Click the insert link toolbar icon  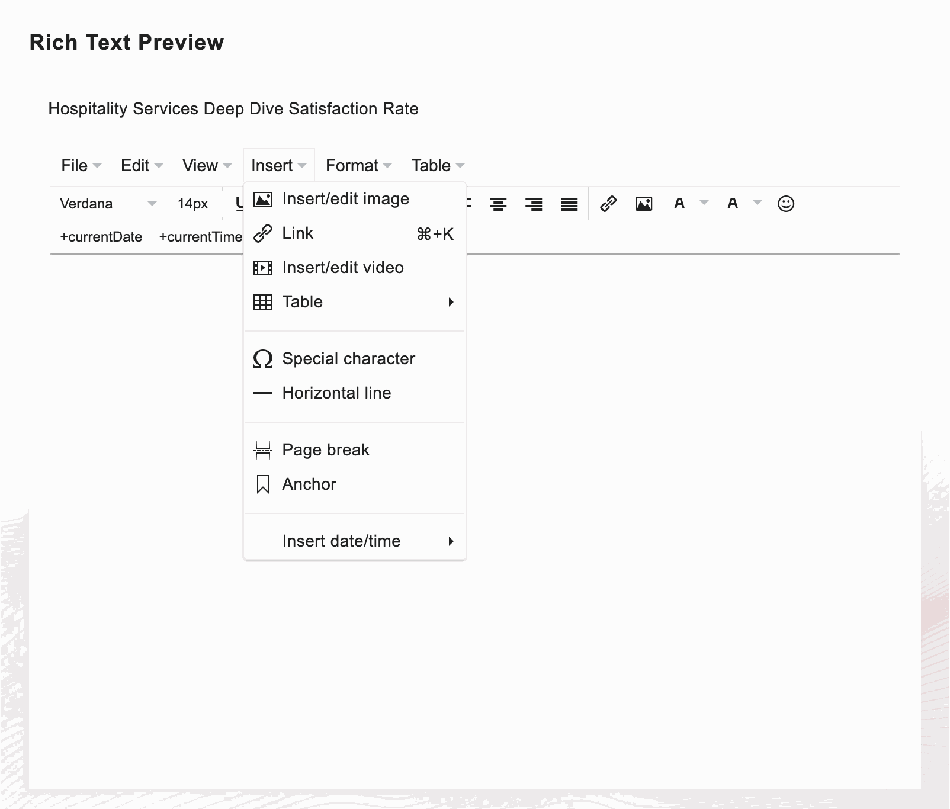[x=608, y=204]
